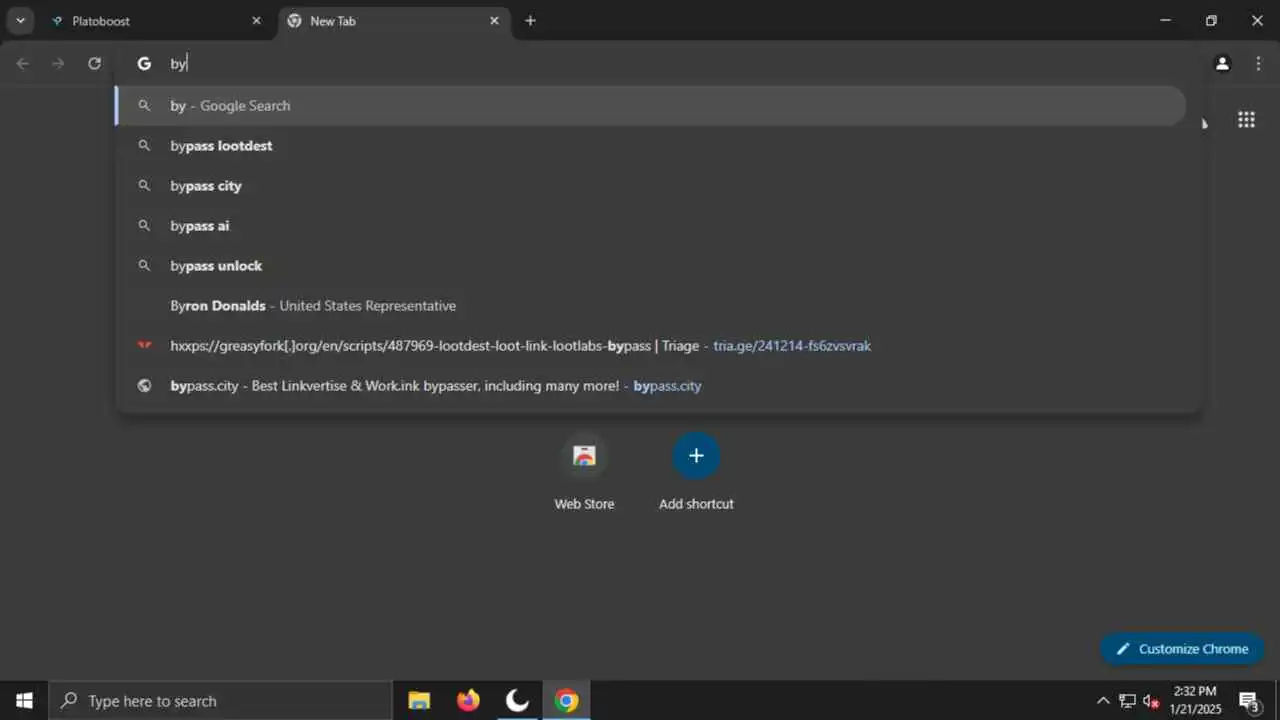The width and height of the screenshot is (1280, 720).
Task: Select 'bypass city' suggestion
Action: click(650, 186)
